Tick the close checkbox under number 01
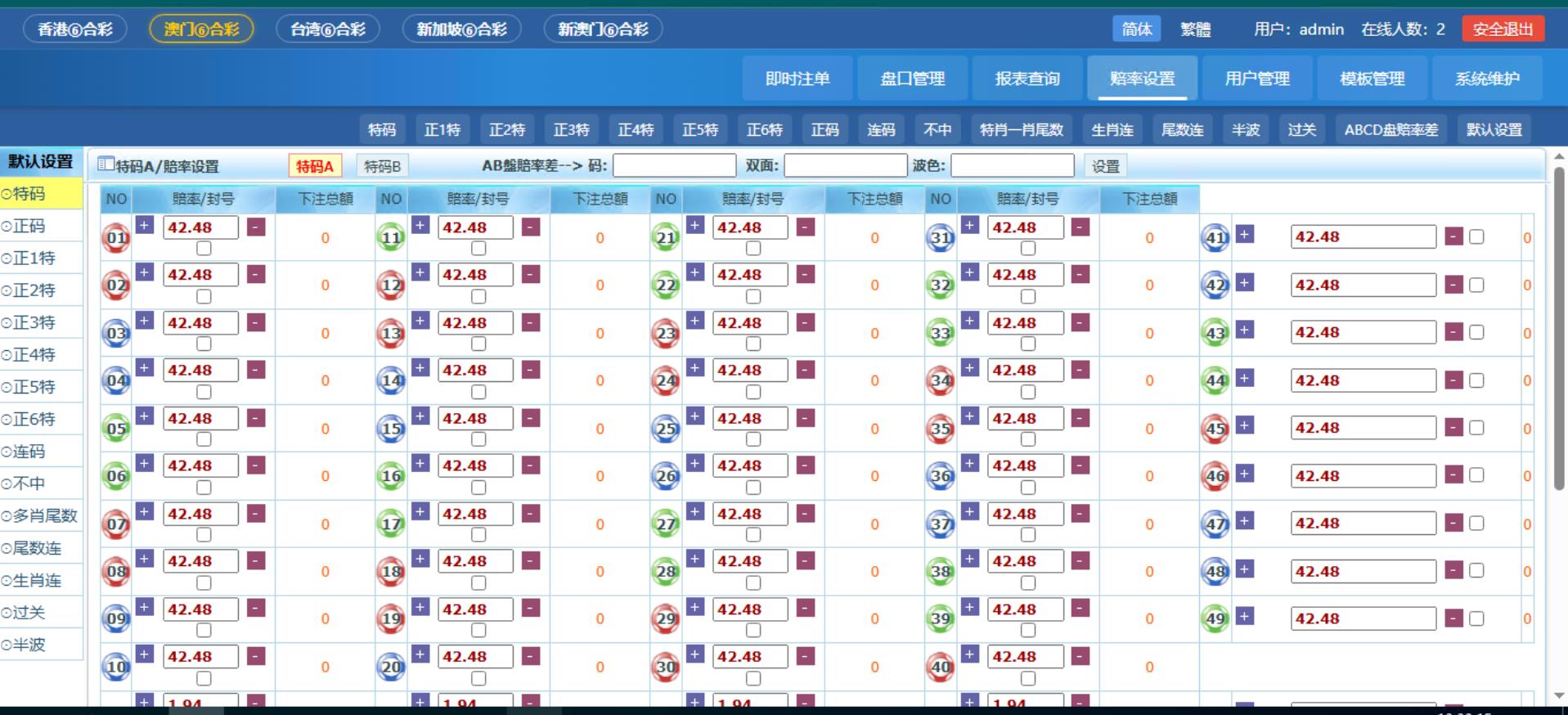Screen dimensions: 1568x715 click(204, 248)
